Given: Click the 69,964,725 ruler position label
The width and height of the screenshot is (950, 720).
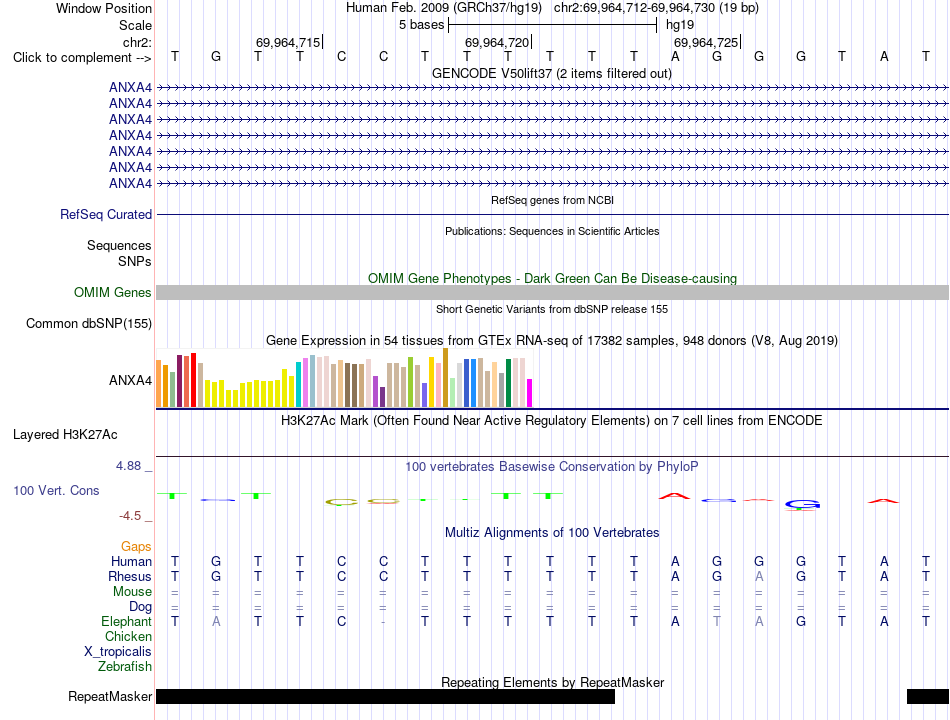Looking at the screenshot, I should 706,42.
